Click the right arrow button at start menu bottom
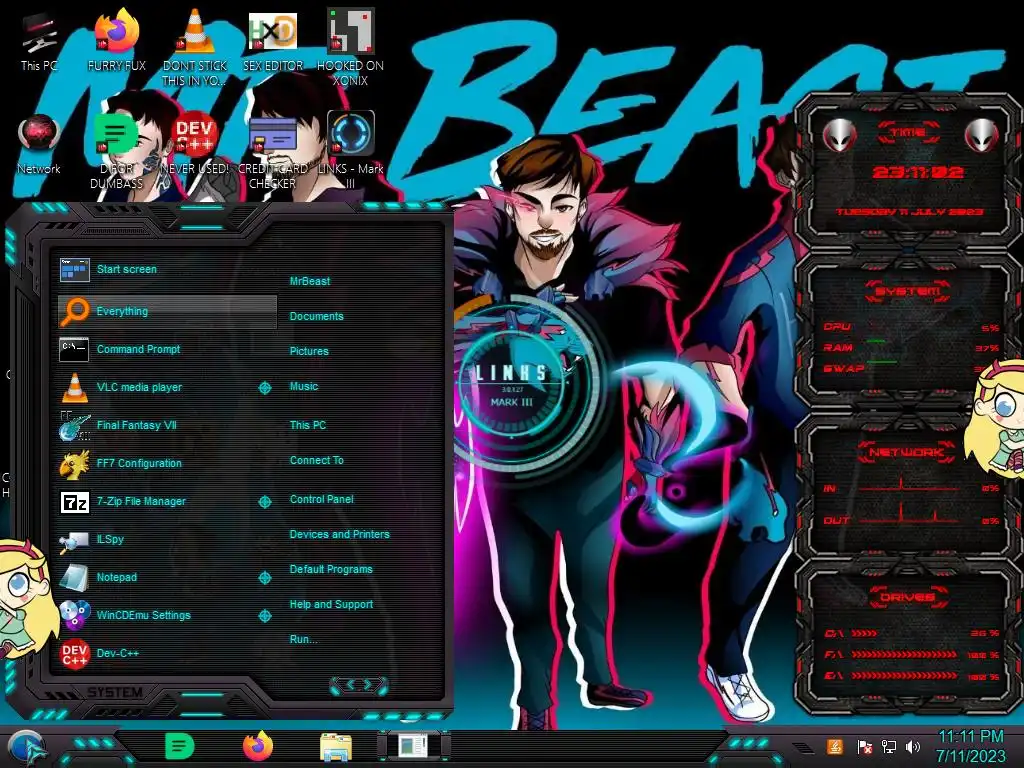The width and height of the screenshot is (1024, 768). 369,684
